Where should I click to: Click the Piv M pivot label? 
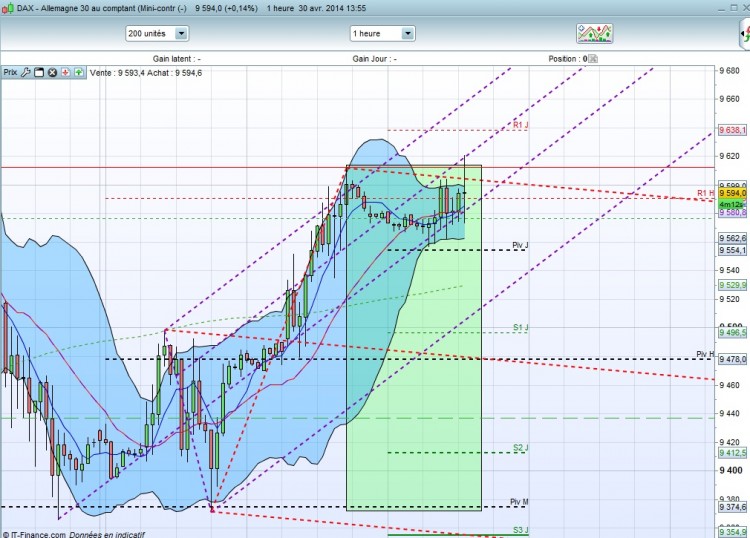tap(519, 502)
